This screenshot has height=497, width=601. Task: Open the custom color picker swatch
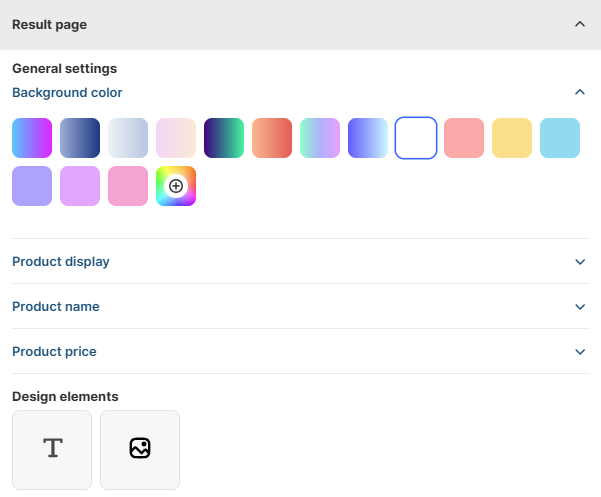[176, 186]
